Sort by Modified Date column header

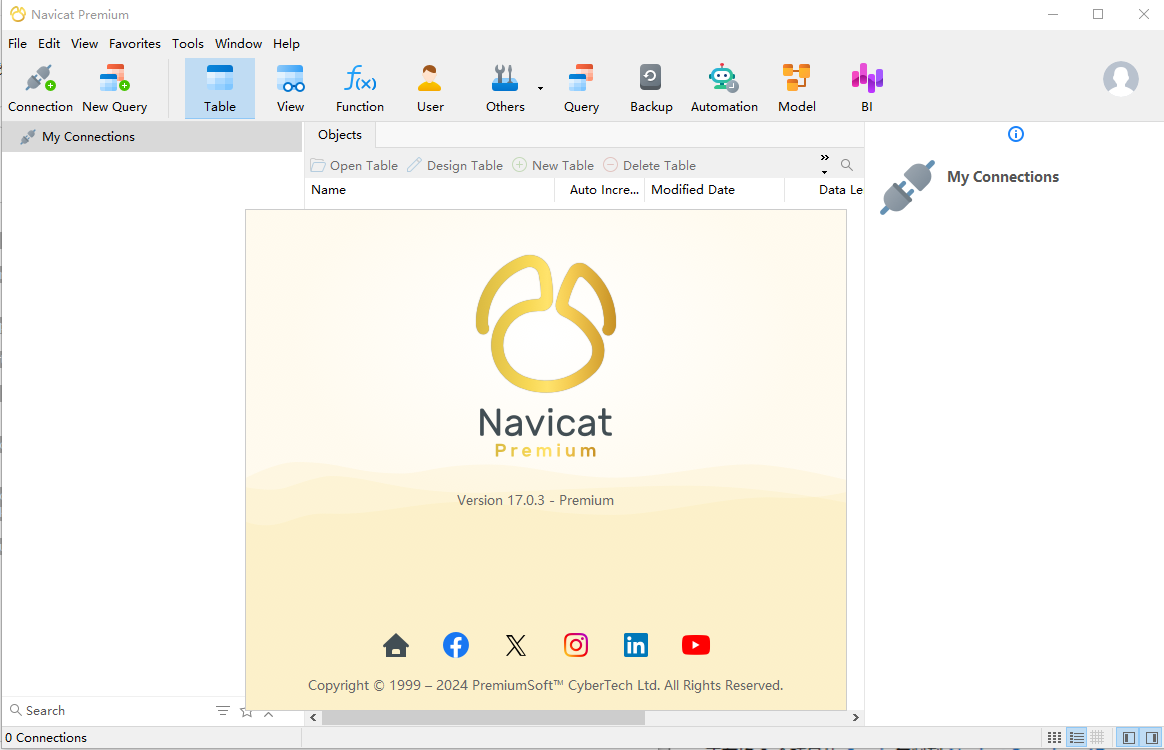(714, 190)
